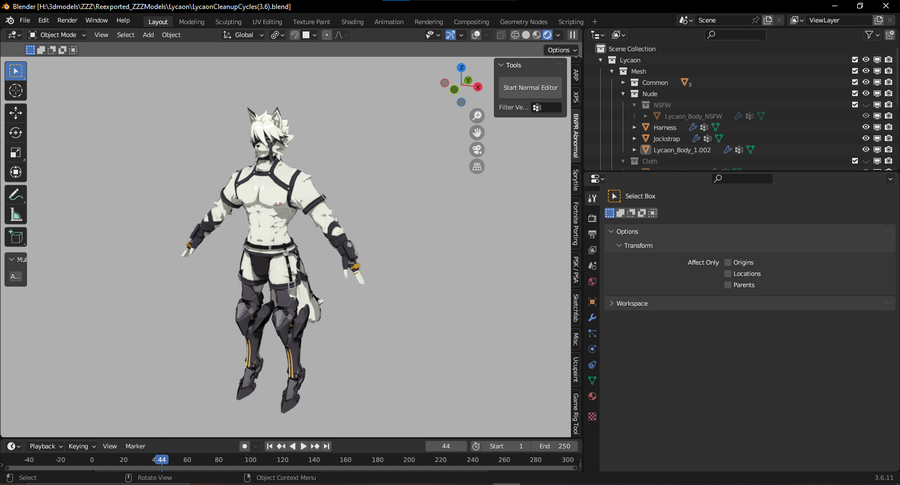
Task: Pick the Rotate tool
Action: coord(16,133)
